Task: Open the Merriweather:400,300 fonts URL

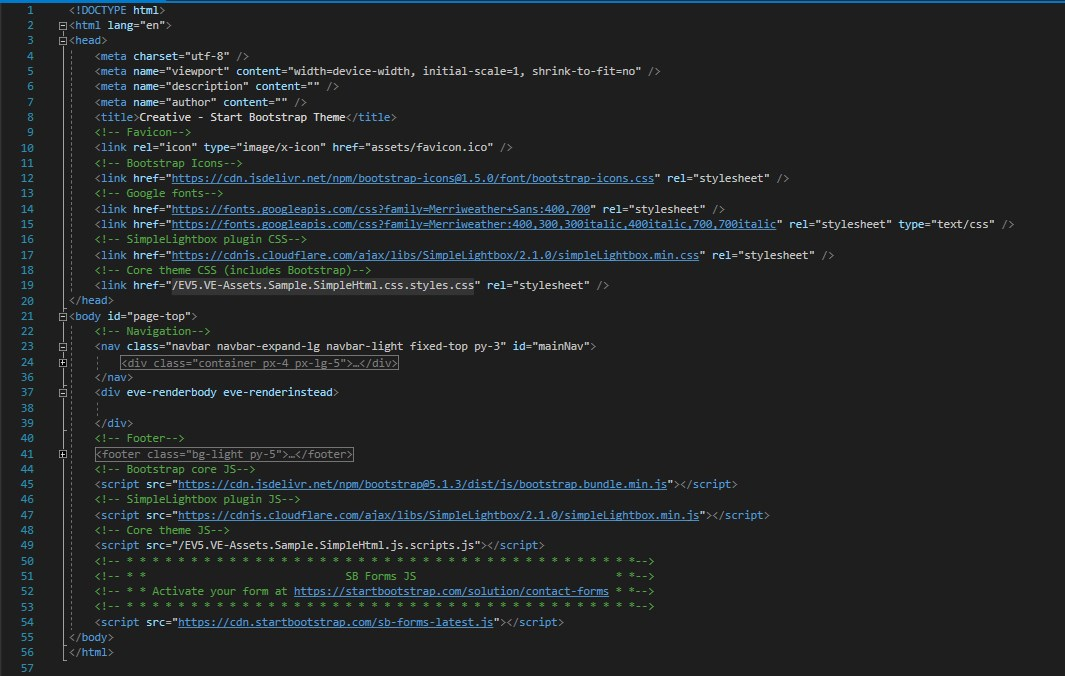Action: (x=473, y=224)
